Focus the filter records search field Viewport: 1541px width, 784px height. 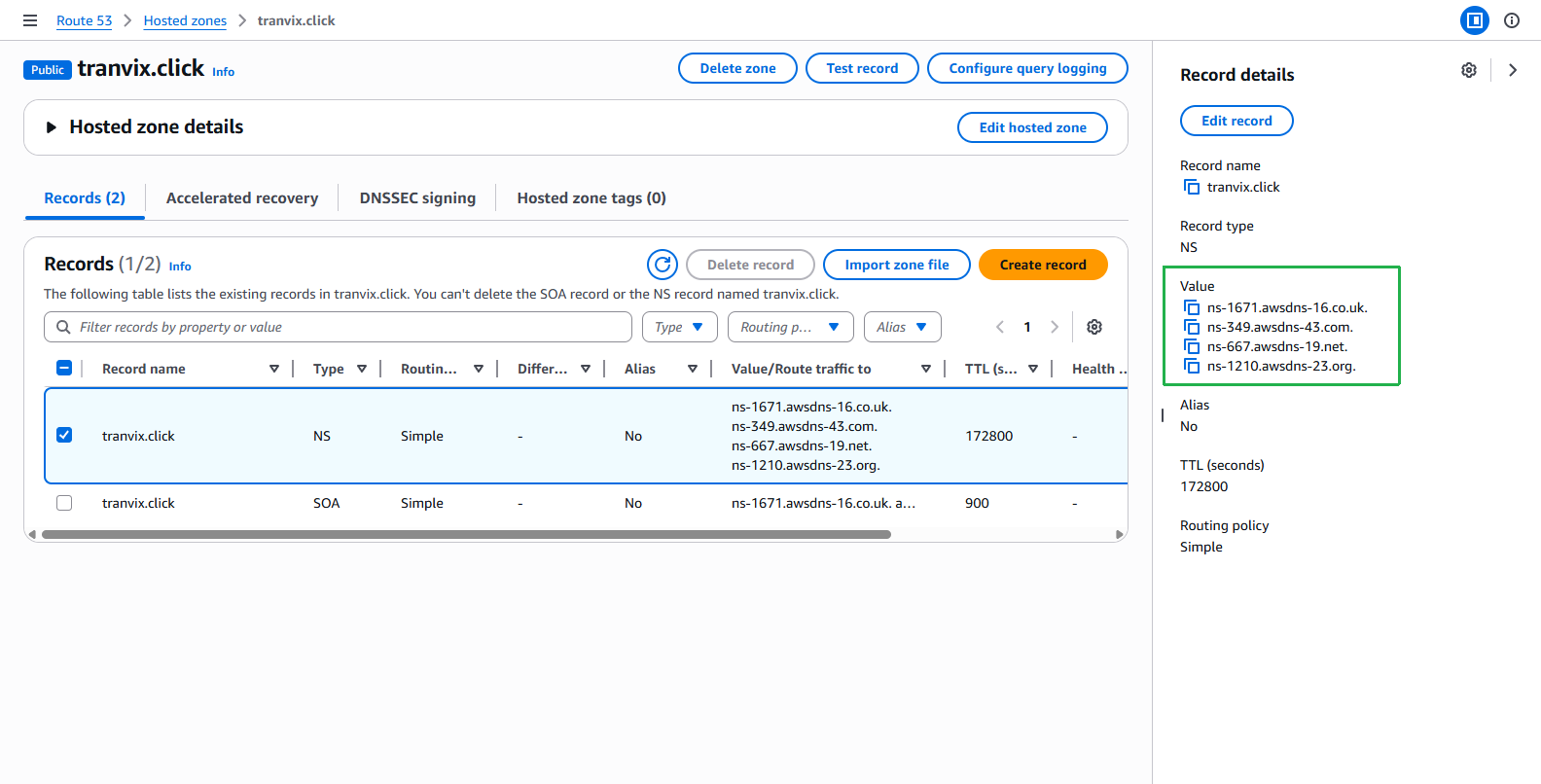(338, 327)
